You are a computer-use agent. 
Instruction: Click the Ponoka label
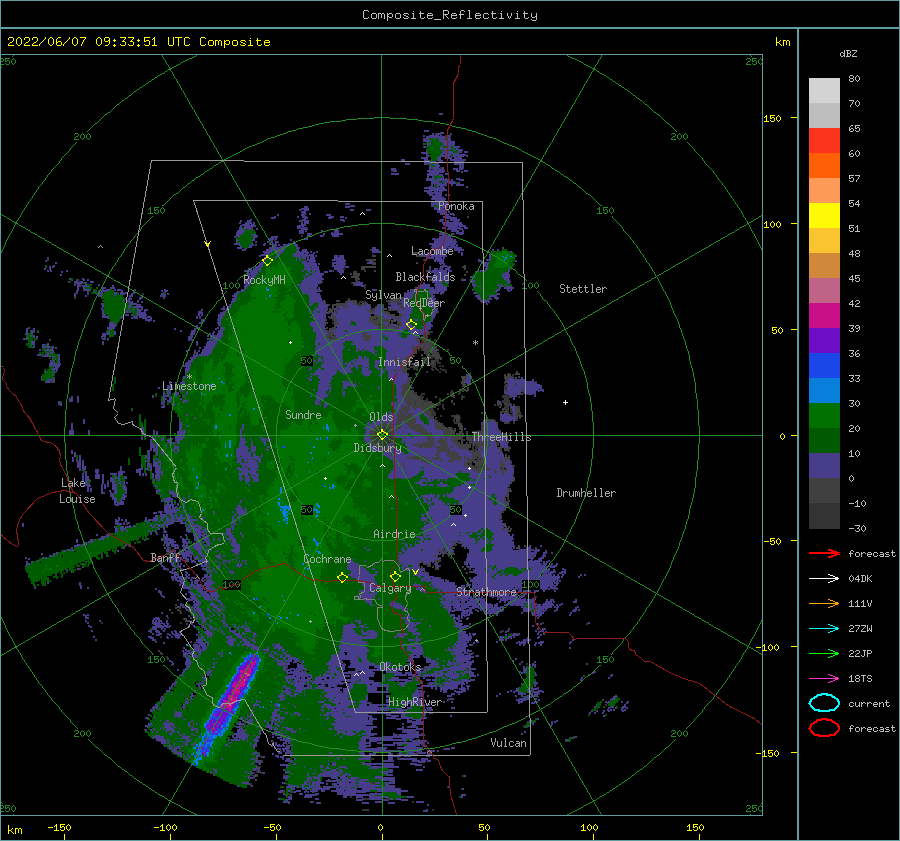[456, 206]
